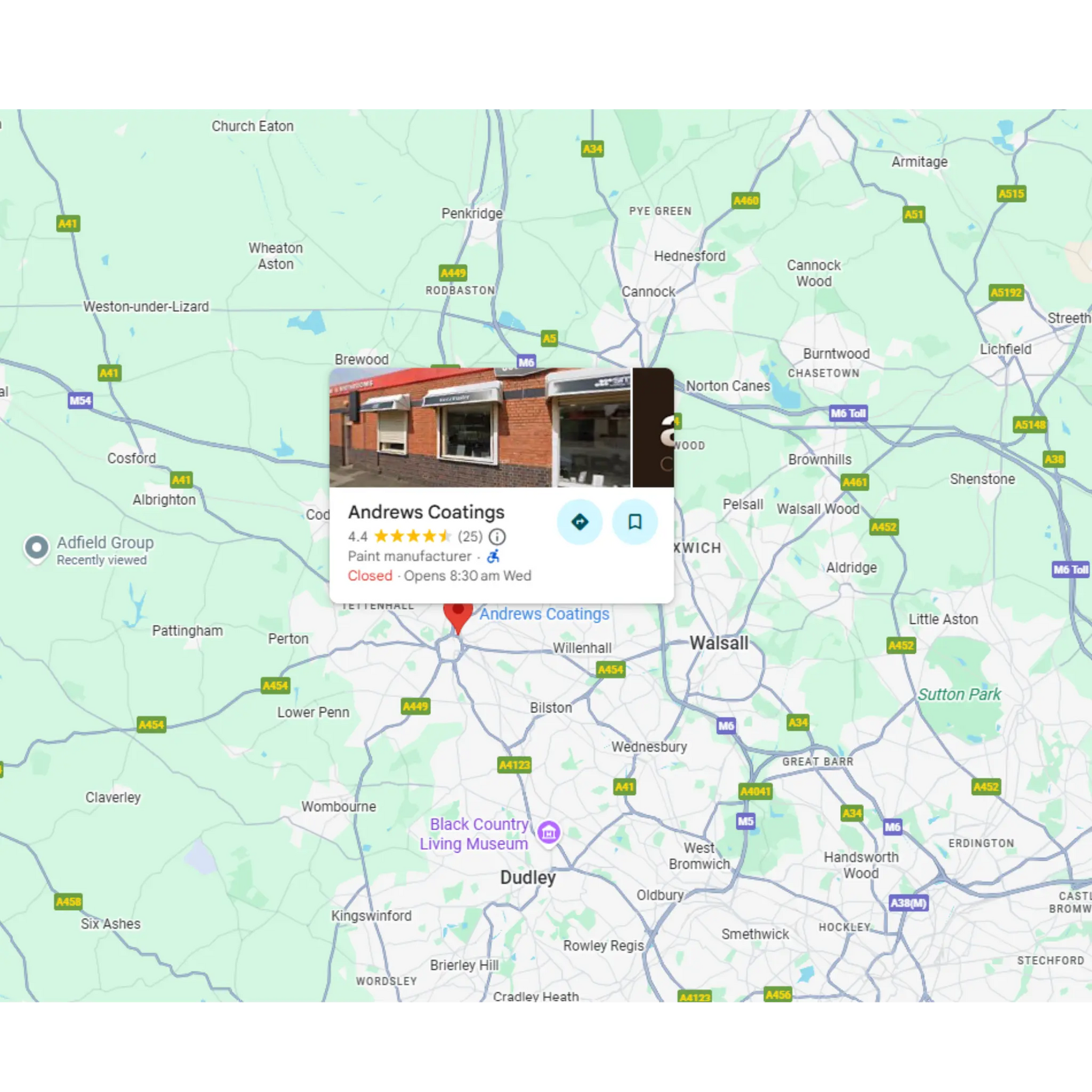
Task: Click the Black Country Living Museum label
Action: pyautogui.click(x=474, y=834)
